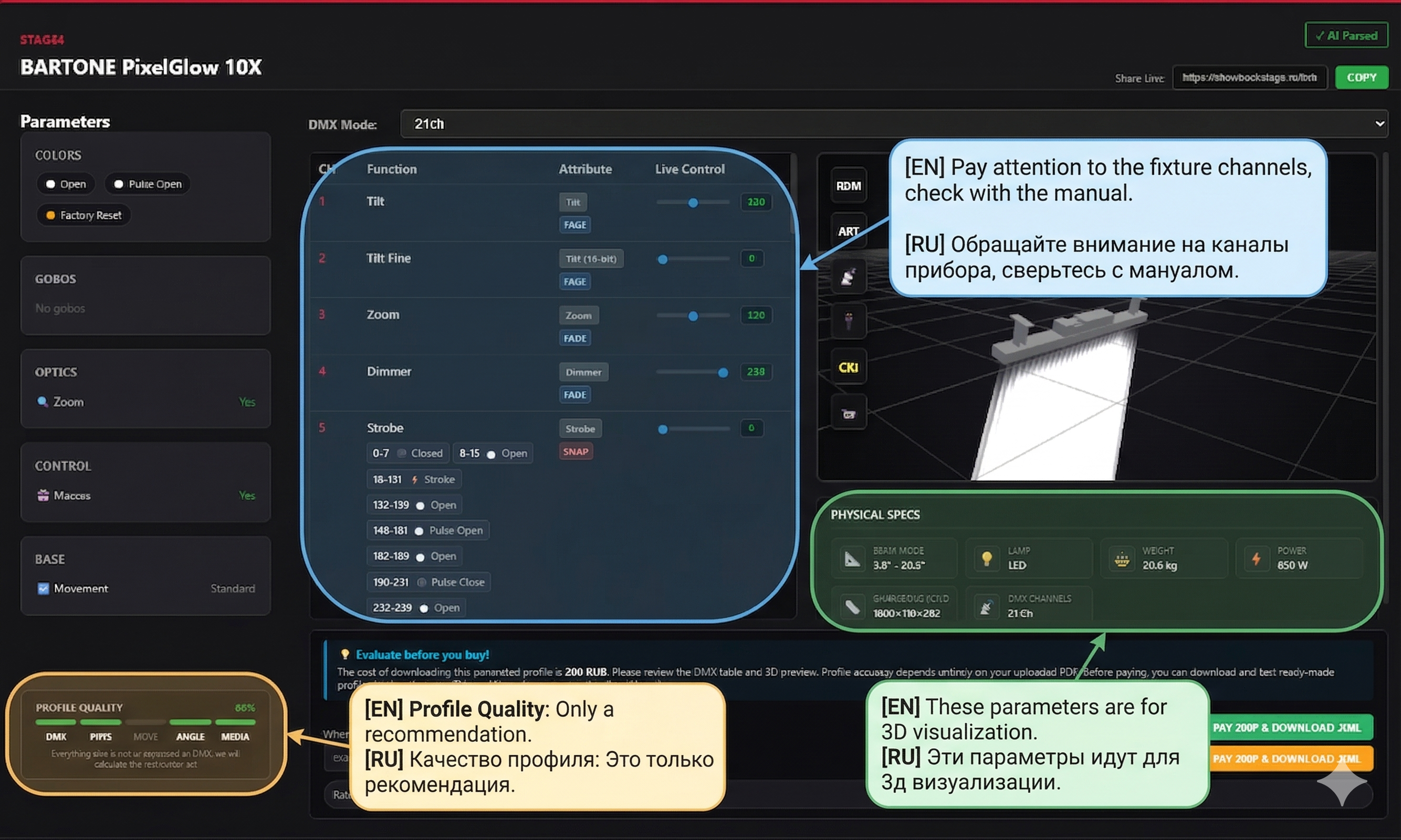Click the Share Live URL field

coord(1249,78)
